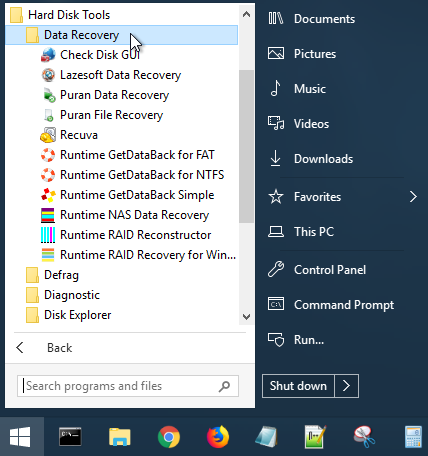The image size is (428, 456).
Task: Click the search magnifier icon
Action: 225,386
